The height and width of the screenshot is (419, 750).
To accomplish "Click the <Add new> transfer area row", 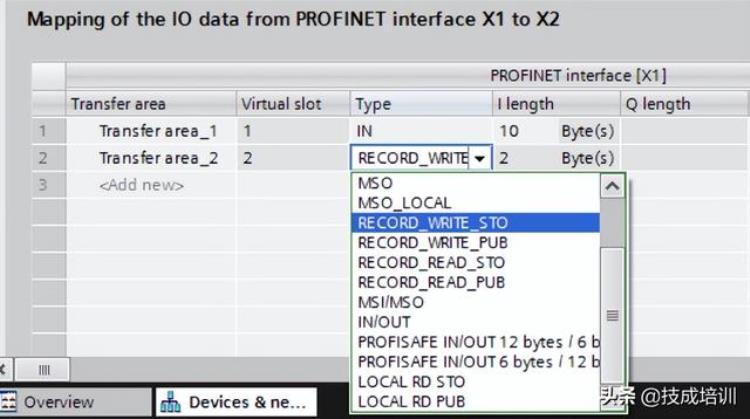I will [142, 185].
